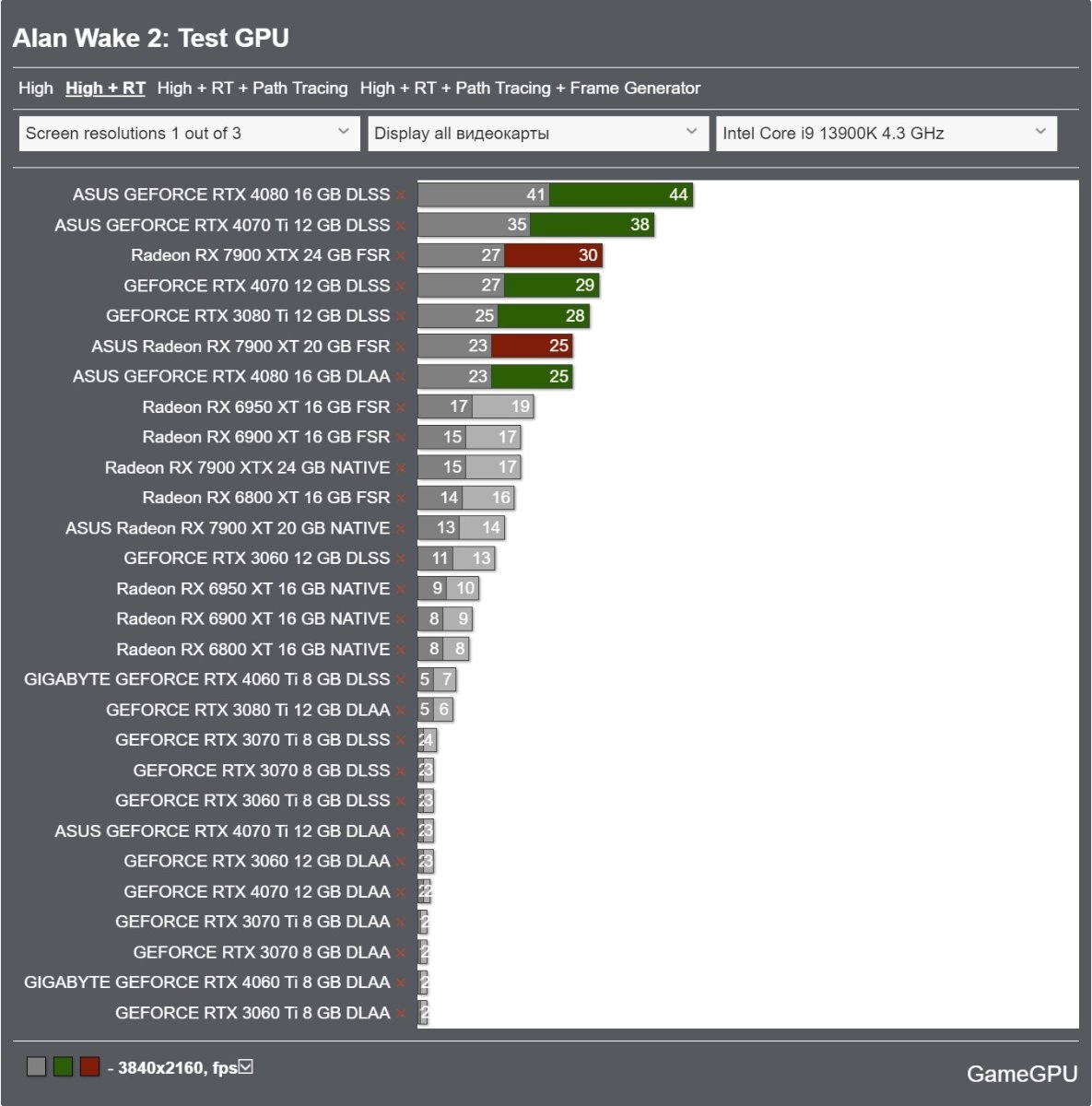Screen dimensions: 1092x1106
Task: Remove ASUS RTX 4070 Ti 12 GB DLAA row
Action: [402, 831]
